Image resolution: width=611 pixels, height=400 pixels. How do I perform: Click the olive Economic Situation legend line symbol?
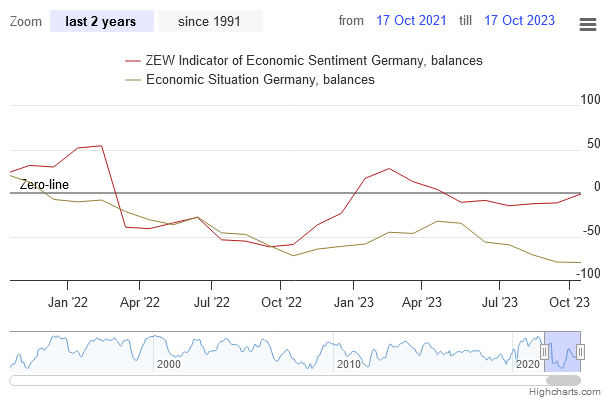[x=132, y=80]
